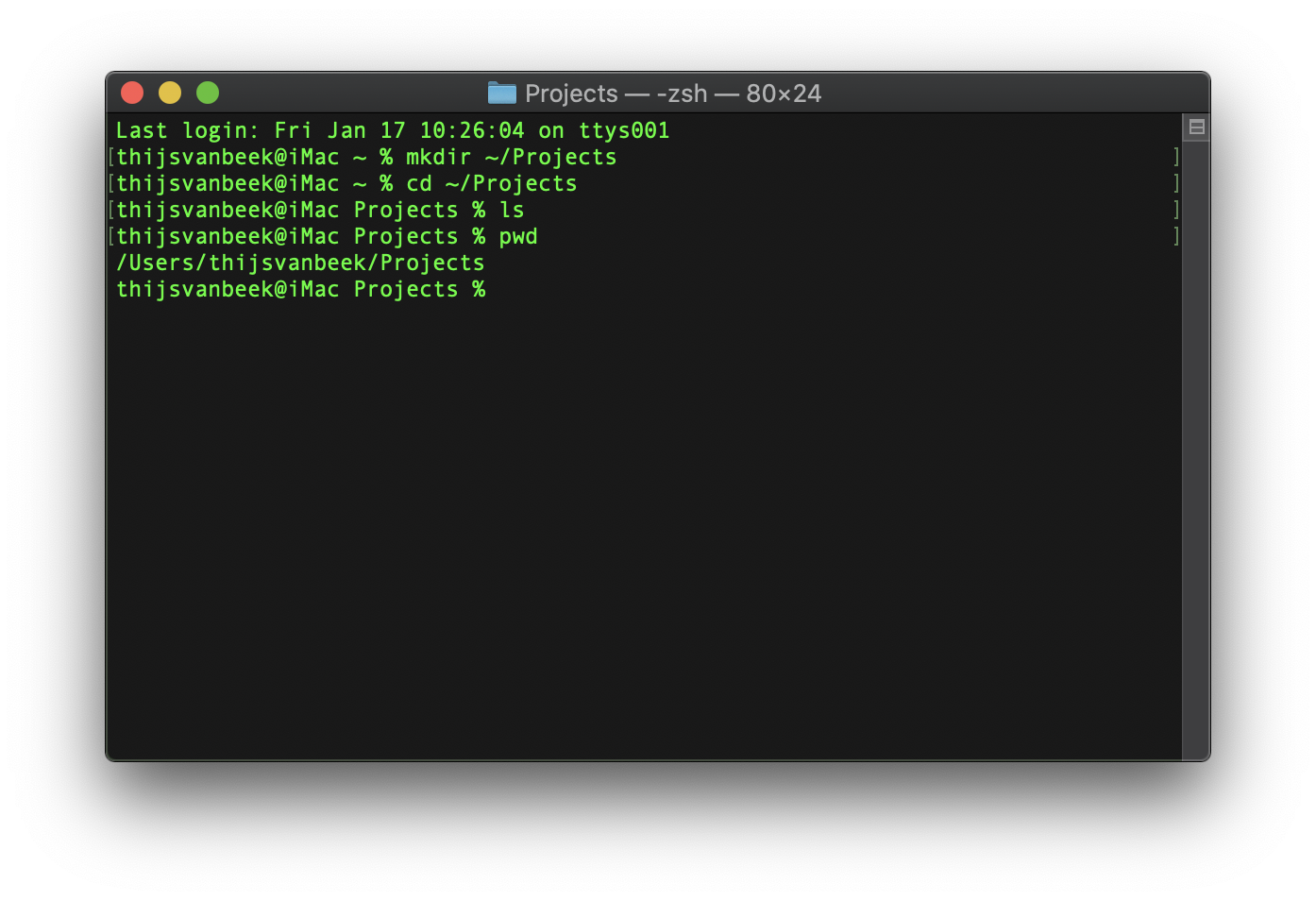1316x901 pixels.
Task: Click the split pane icon in the terminal
Action: (x=1196, y=127)
